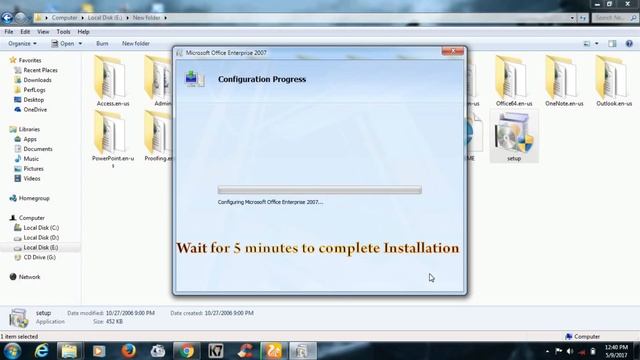The height and width of the screenshot is (360, 640).
Task: Open the Organize dropdown
Action: click(22, 43)
